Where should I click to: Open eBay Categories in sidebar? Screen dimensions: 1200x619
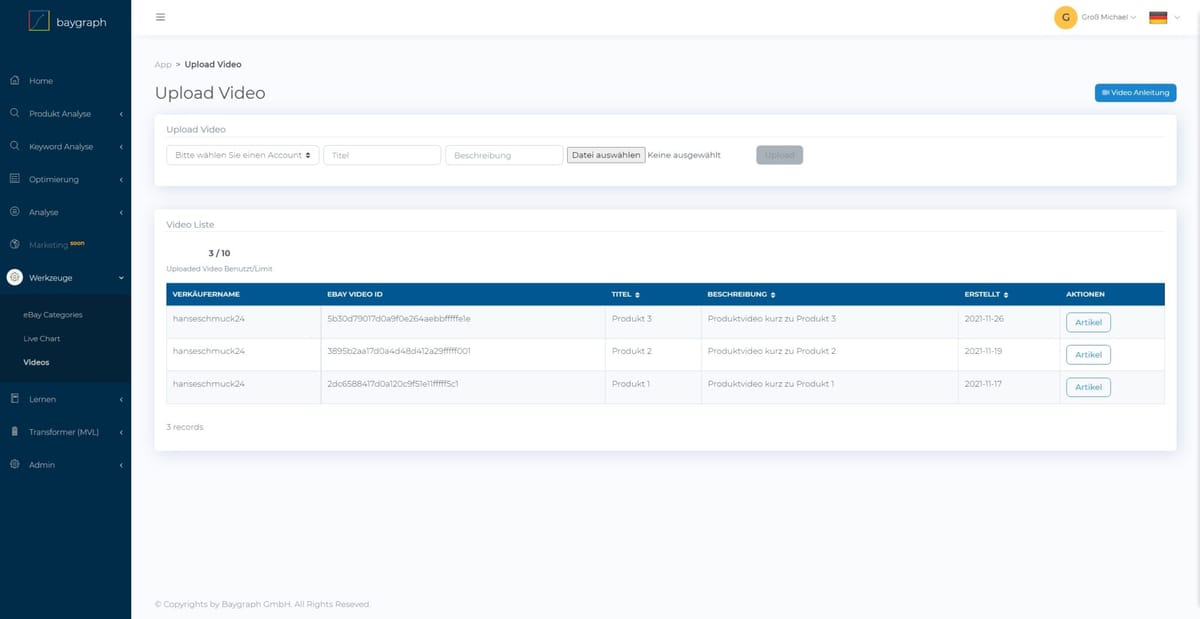[x=53, y=315]
